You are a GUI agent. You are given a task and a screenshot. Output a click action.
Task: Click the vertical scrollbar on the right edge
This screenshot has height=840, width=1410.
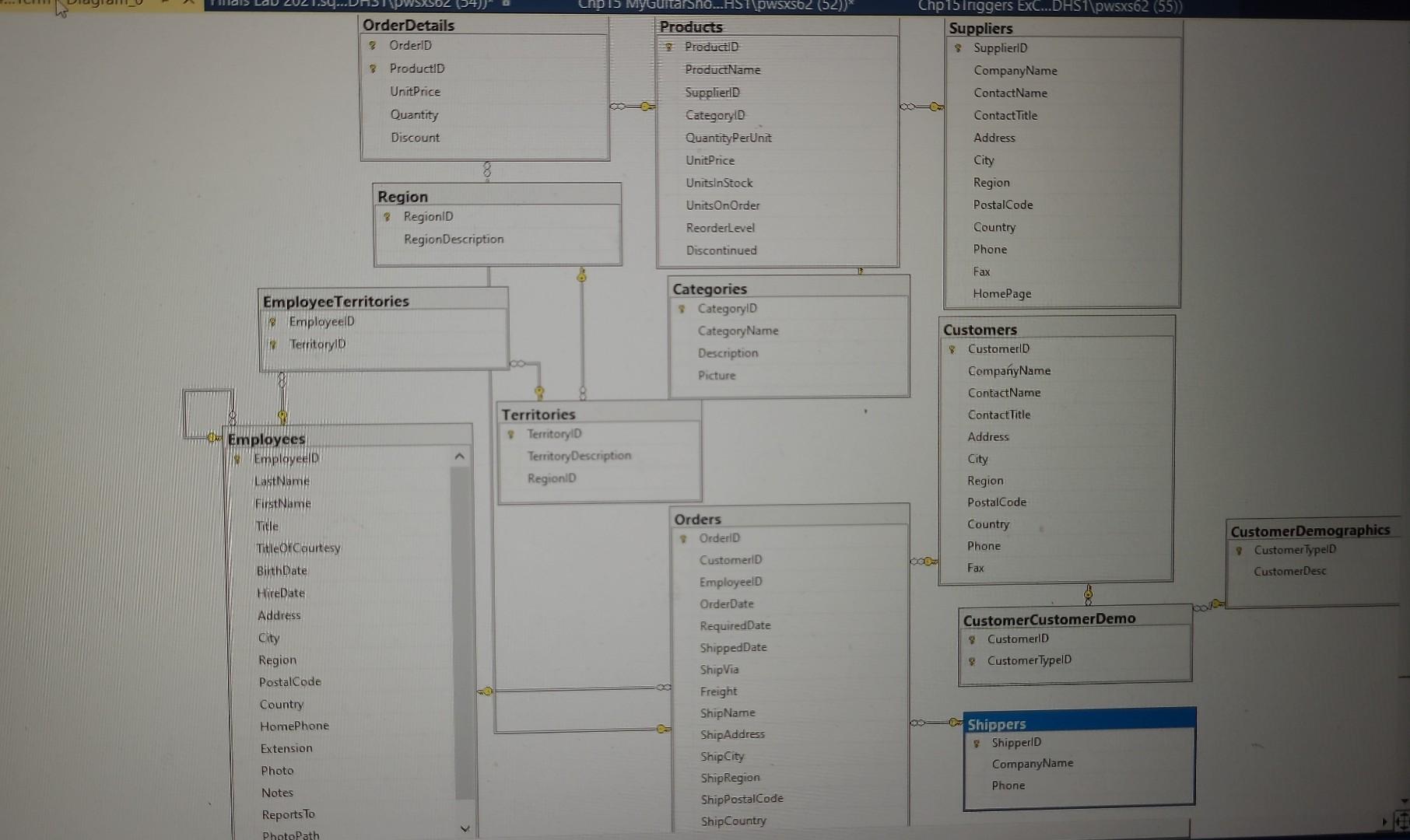(1403, 420)
